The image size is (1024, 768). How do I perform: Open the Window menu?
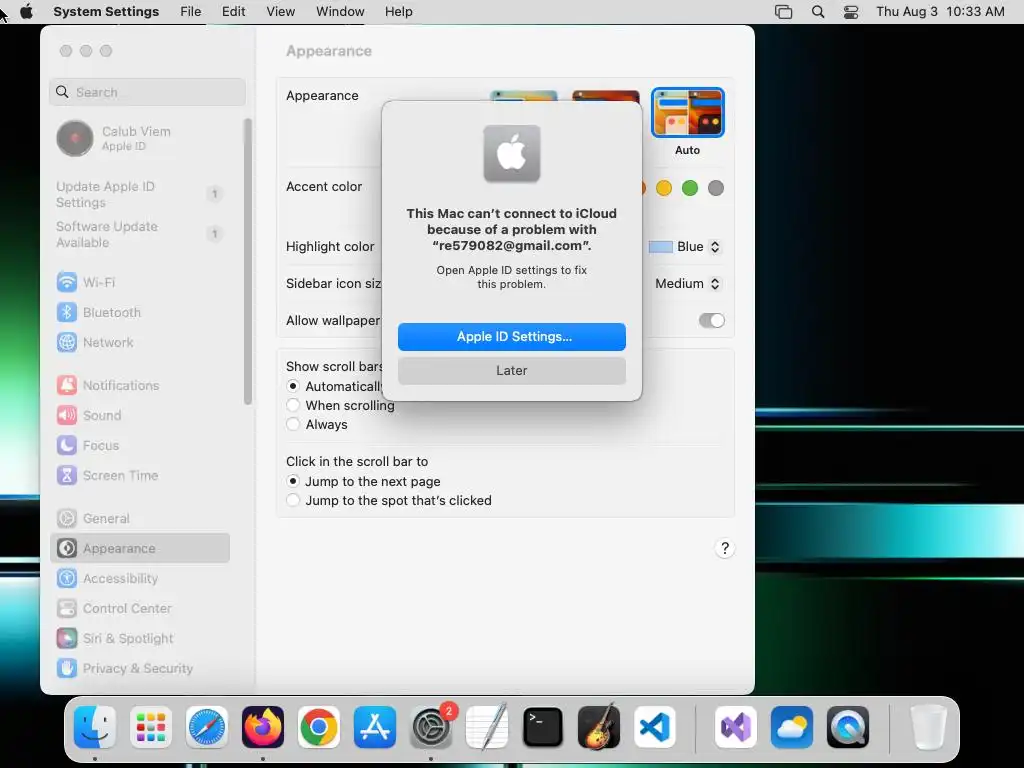coord(340,12)
